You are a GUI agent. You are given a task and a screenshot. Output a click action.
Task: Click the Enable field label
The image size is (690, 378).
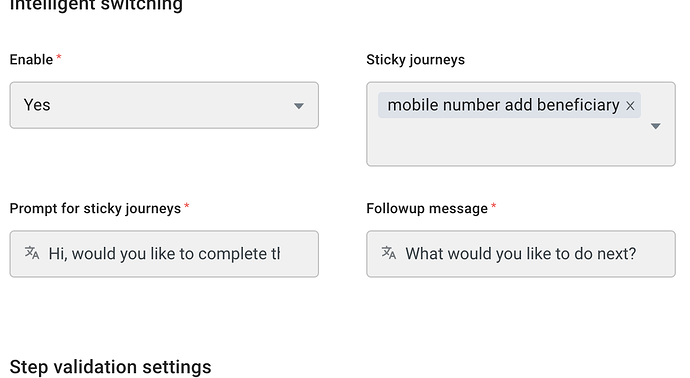click(x=31, y=59)
